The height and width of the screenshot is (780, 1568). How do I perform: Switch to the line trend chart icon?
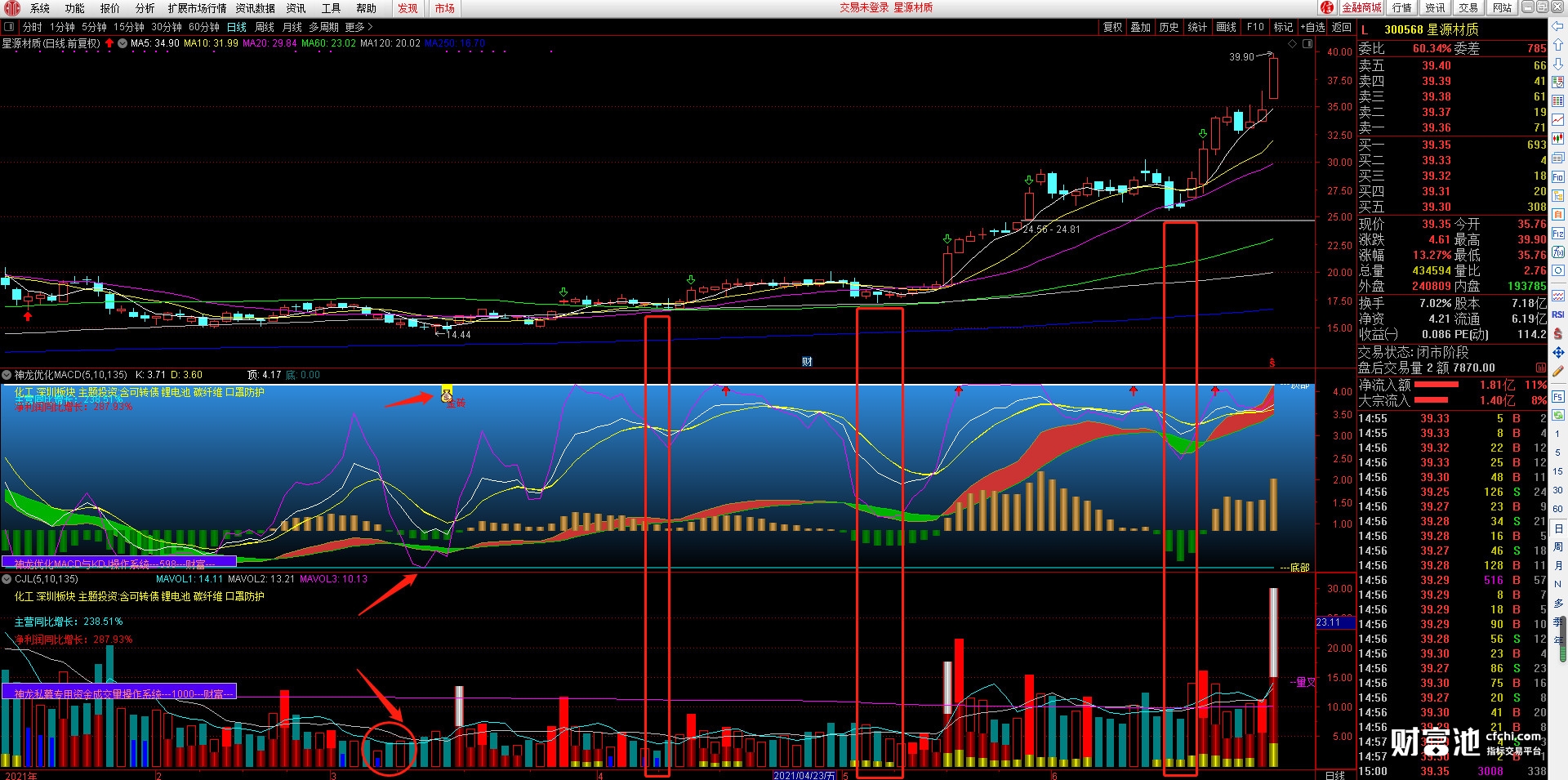pyautogui.click(x=1558, y=120)
